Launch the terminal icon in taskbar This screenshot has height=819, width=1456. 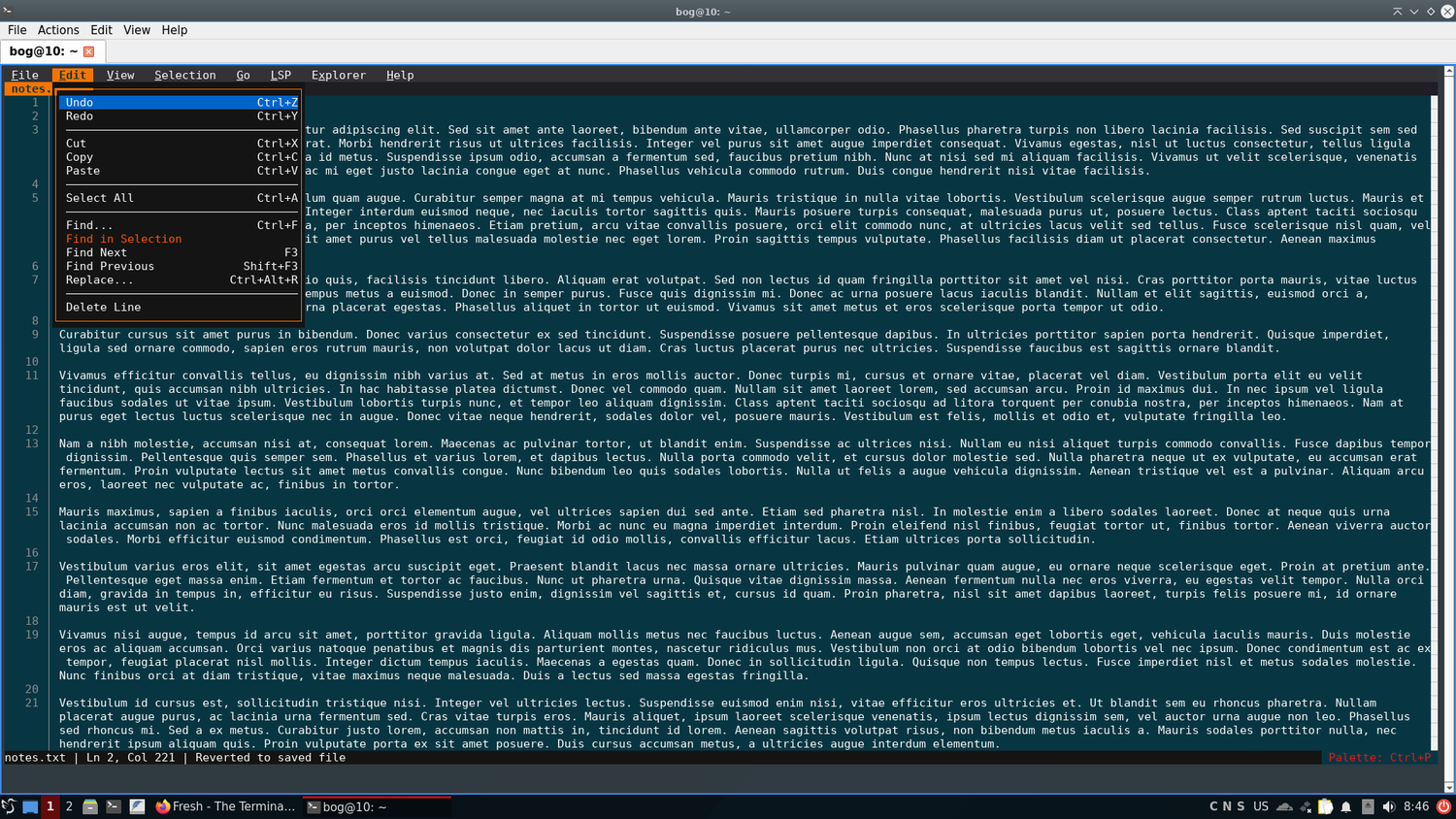pos(114,806)
